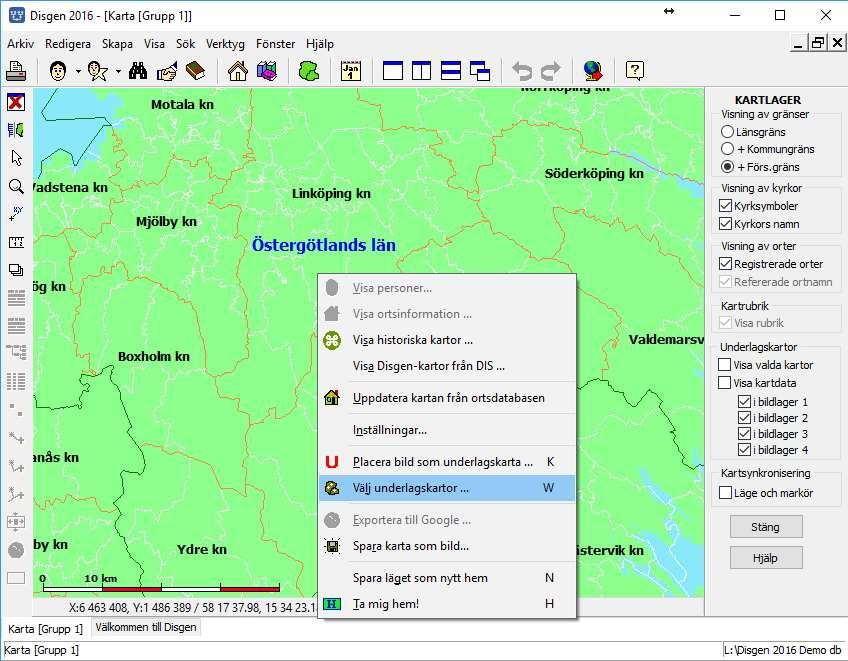
Task: Click the red X icon in left toolbar
Action: point(16,102)
